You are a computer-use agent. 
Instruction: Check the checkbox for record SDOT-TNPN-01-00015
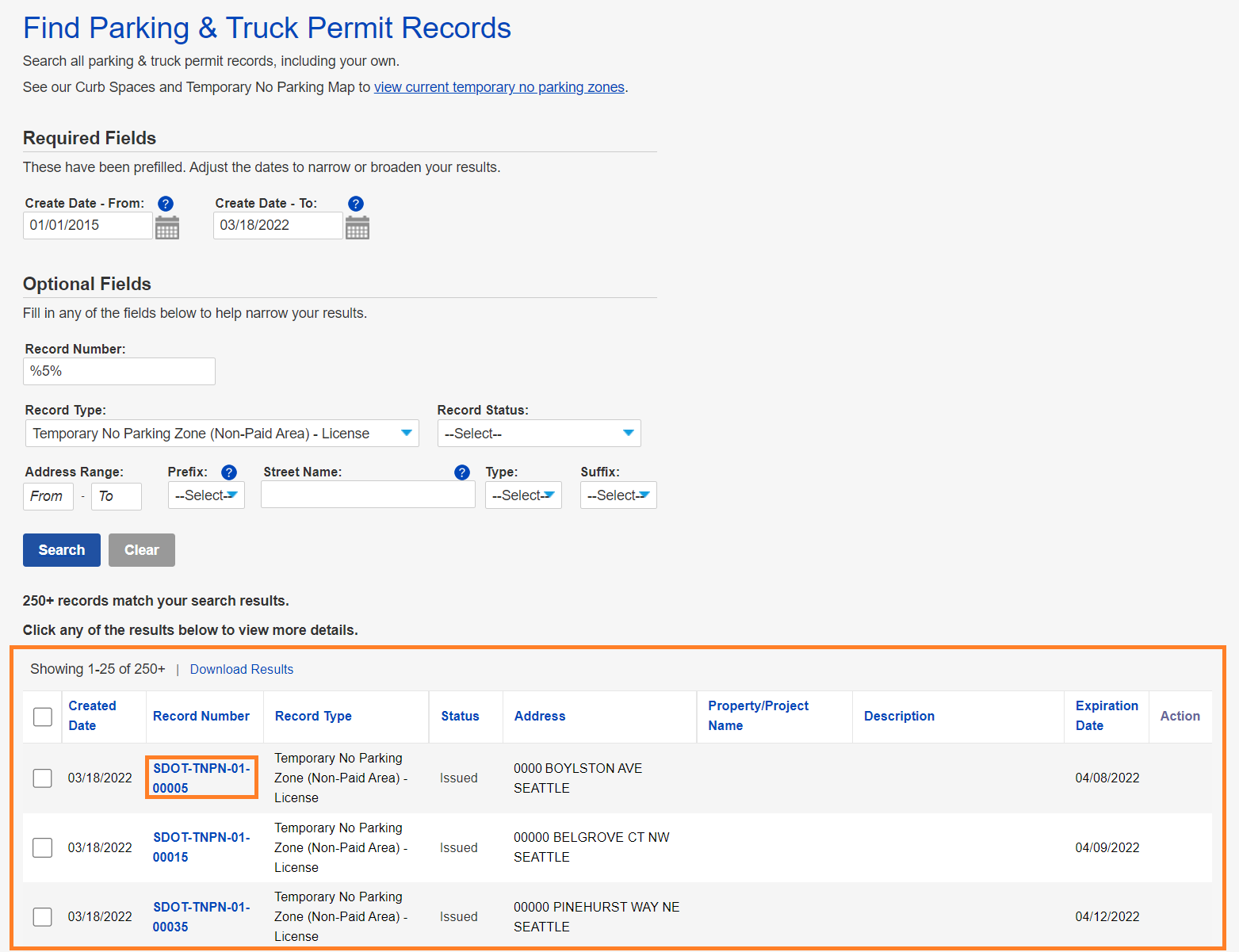click(42, 847)
